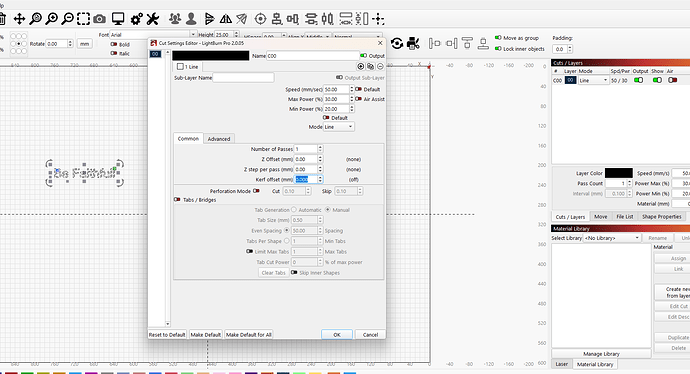The height and width of the screenshot is (374, 690).
Task: Toggle the Air Assist switch
Action: 358,99
